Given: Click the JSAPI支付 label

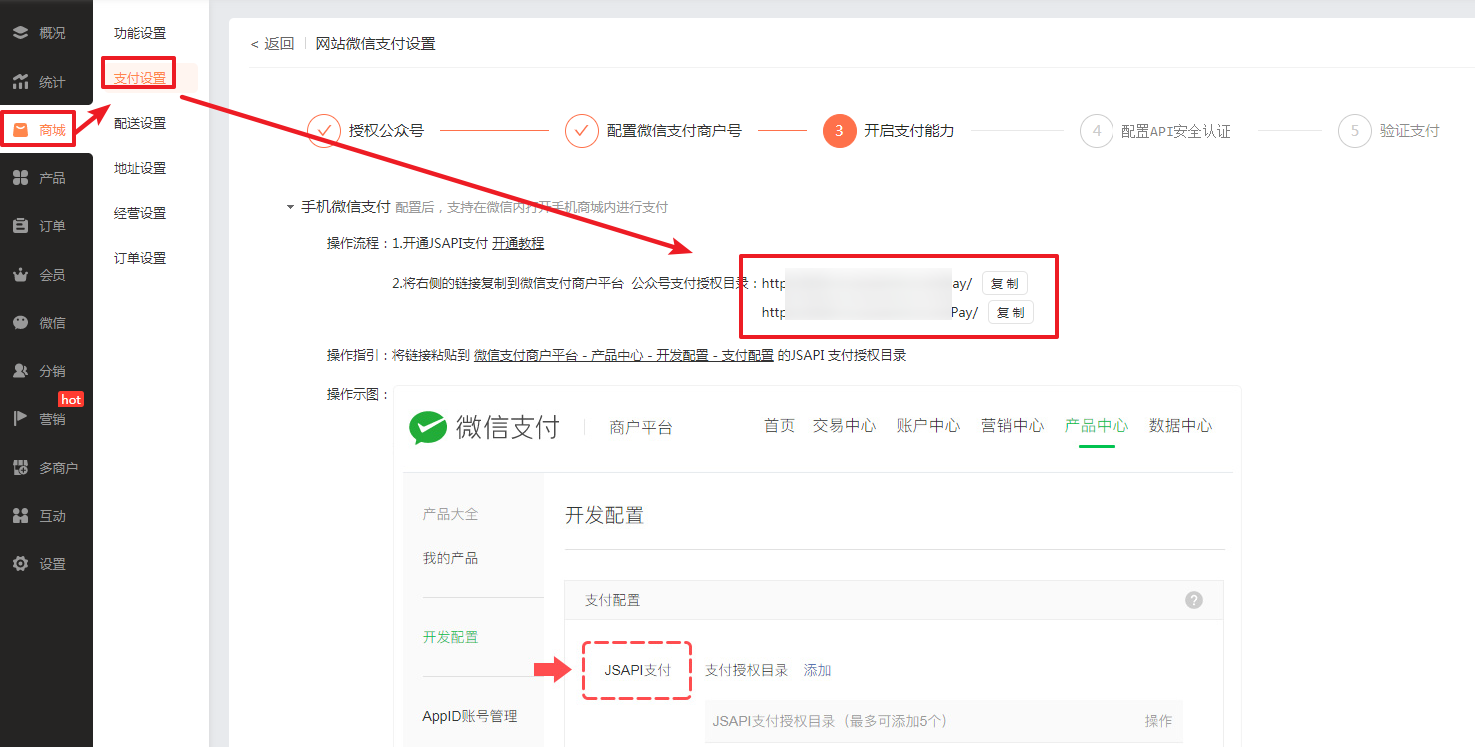Looking at the screenshot, I should (x=637, y=670).
